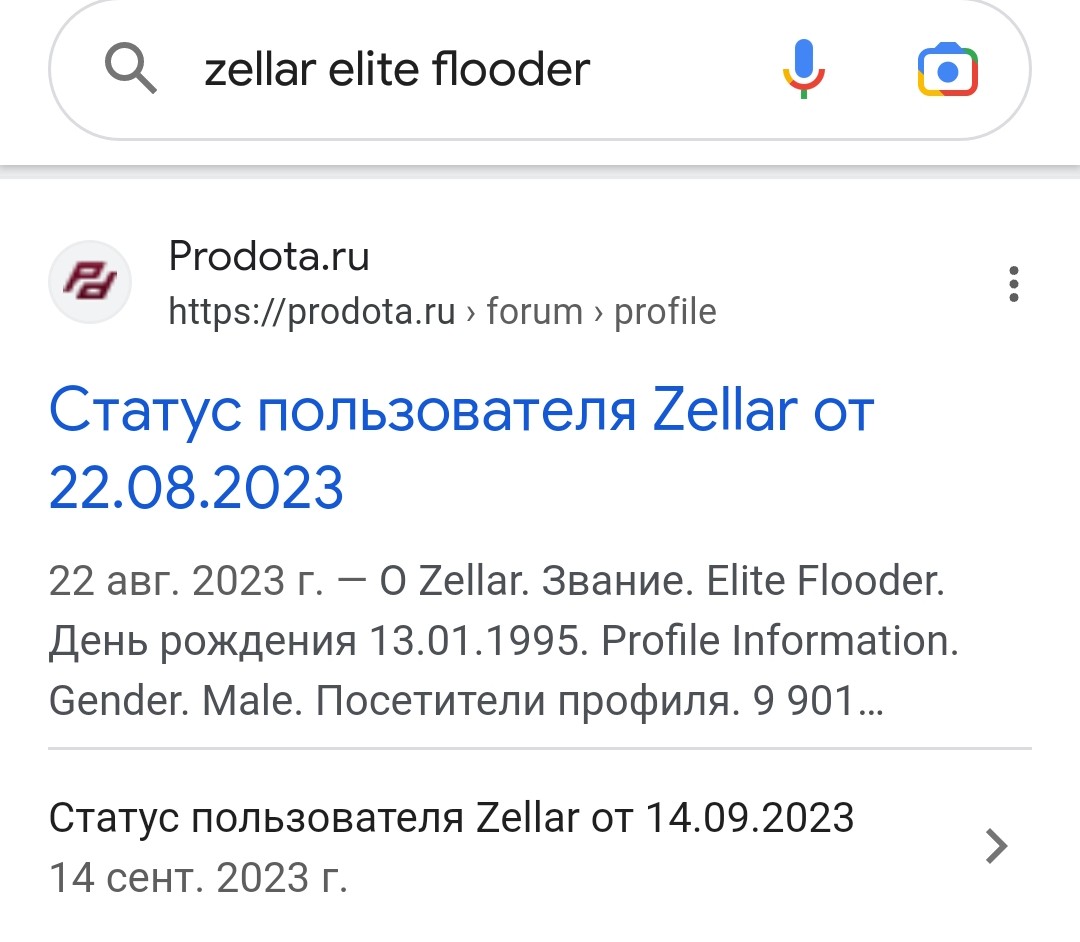Viewport: 1080px width, 942px height.
Task: Click the '22.08.2023' line of the blue title
Action: point(196,488)
